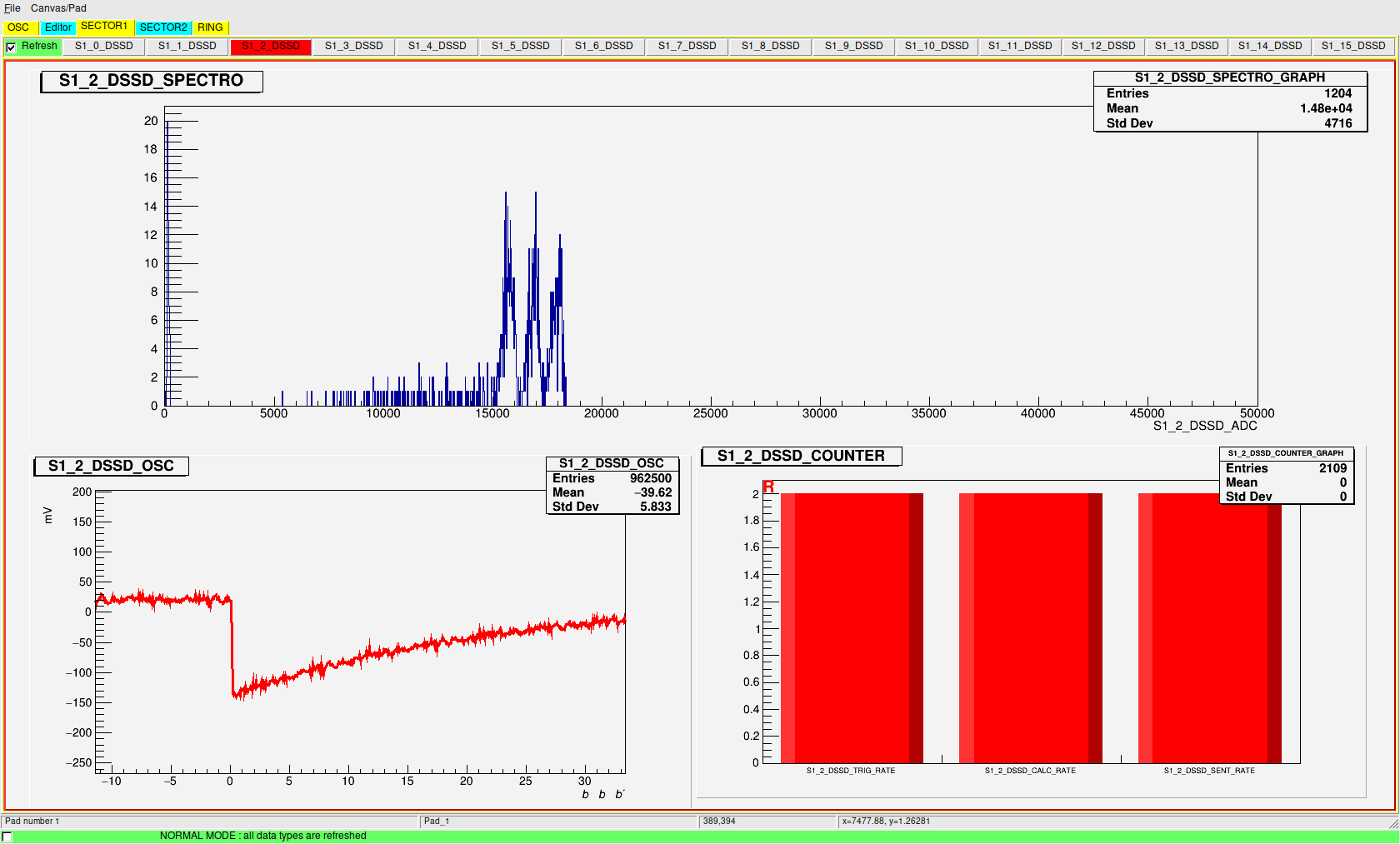Select the SECTOR1 tab

[105, 26]
